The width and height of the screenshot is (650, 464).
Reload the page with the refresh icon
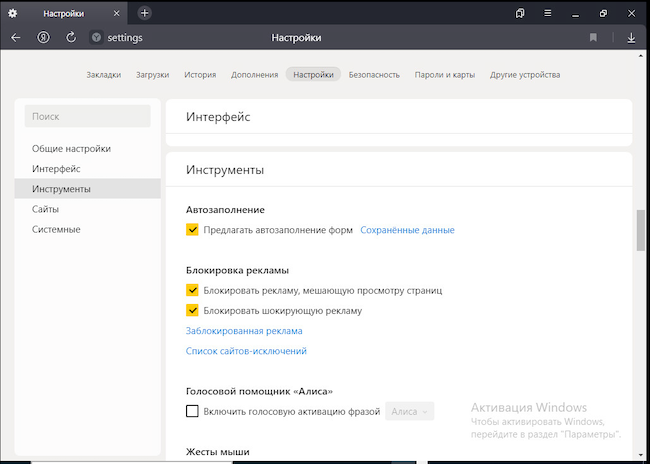click(x=71, y=38)
